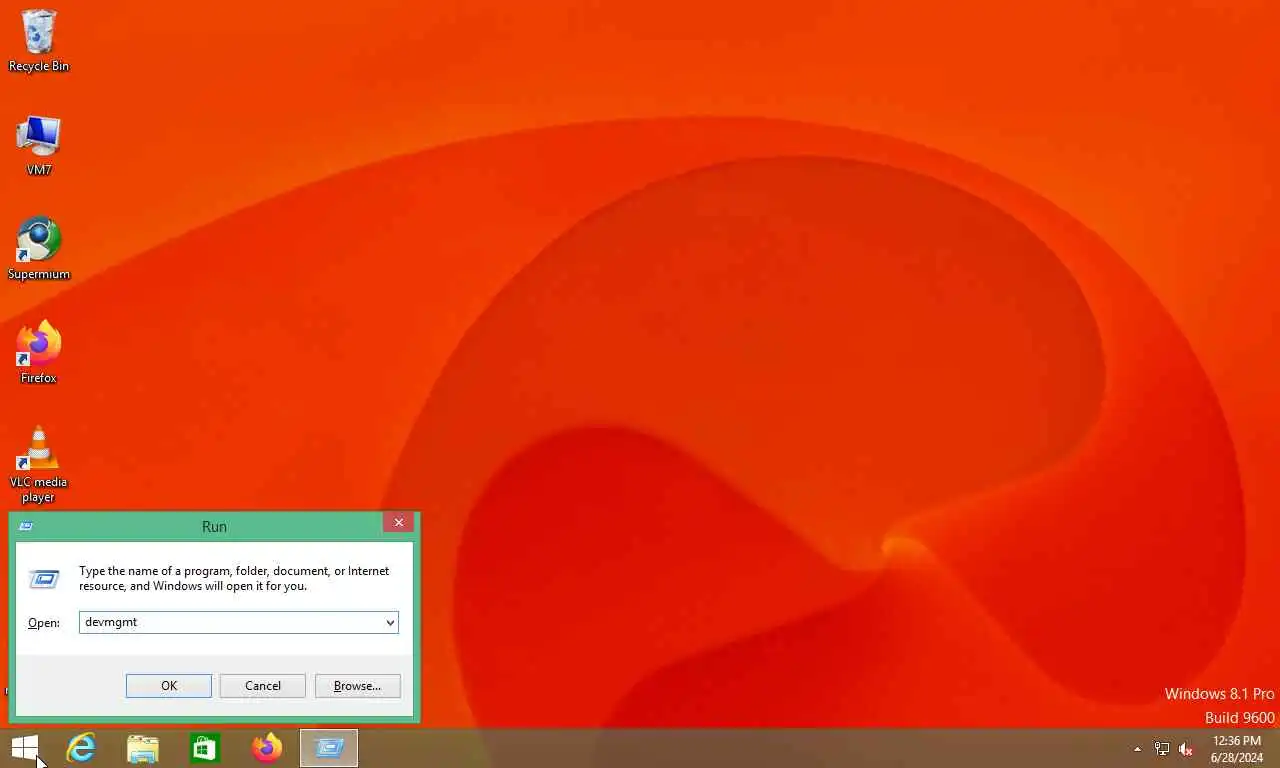Screen dimensions: 1280x768
Task: Click the muted volume tray icon
Action: click(x=1186, y=748)
